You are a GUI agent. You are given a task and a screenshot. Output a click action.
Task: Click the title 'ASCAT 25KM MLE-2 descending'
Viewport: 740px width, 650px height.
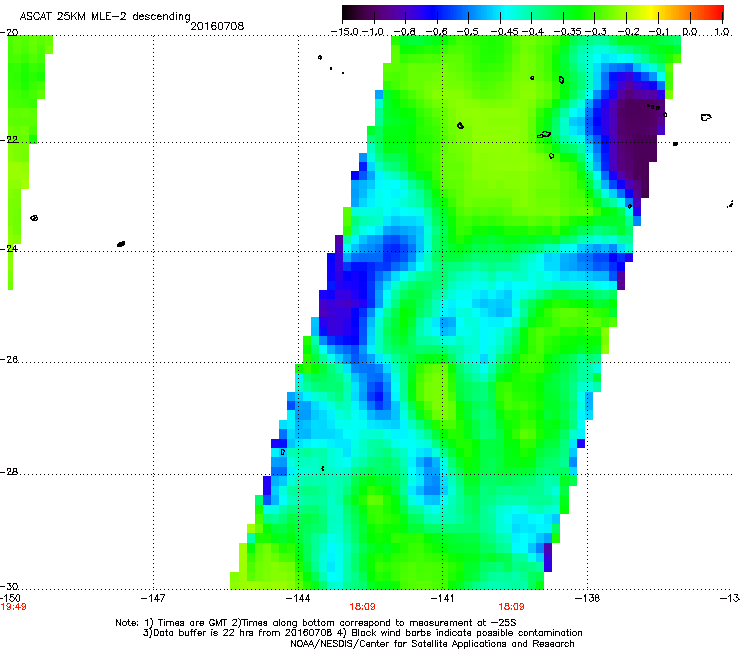point(105,16)
